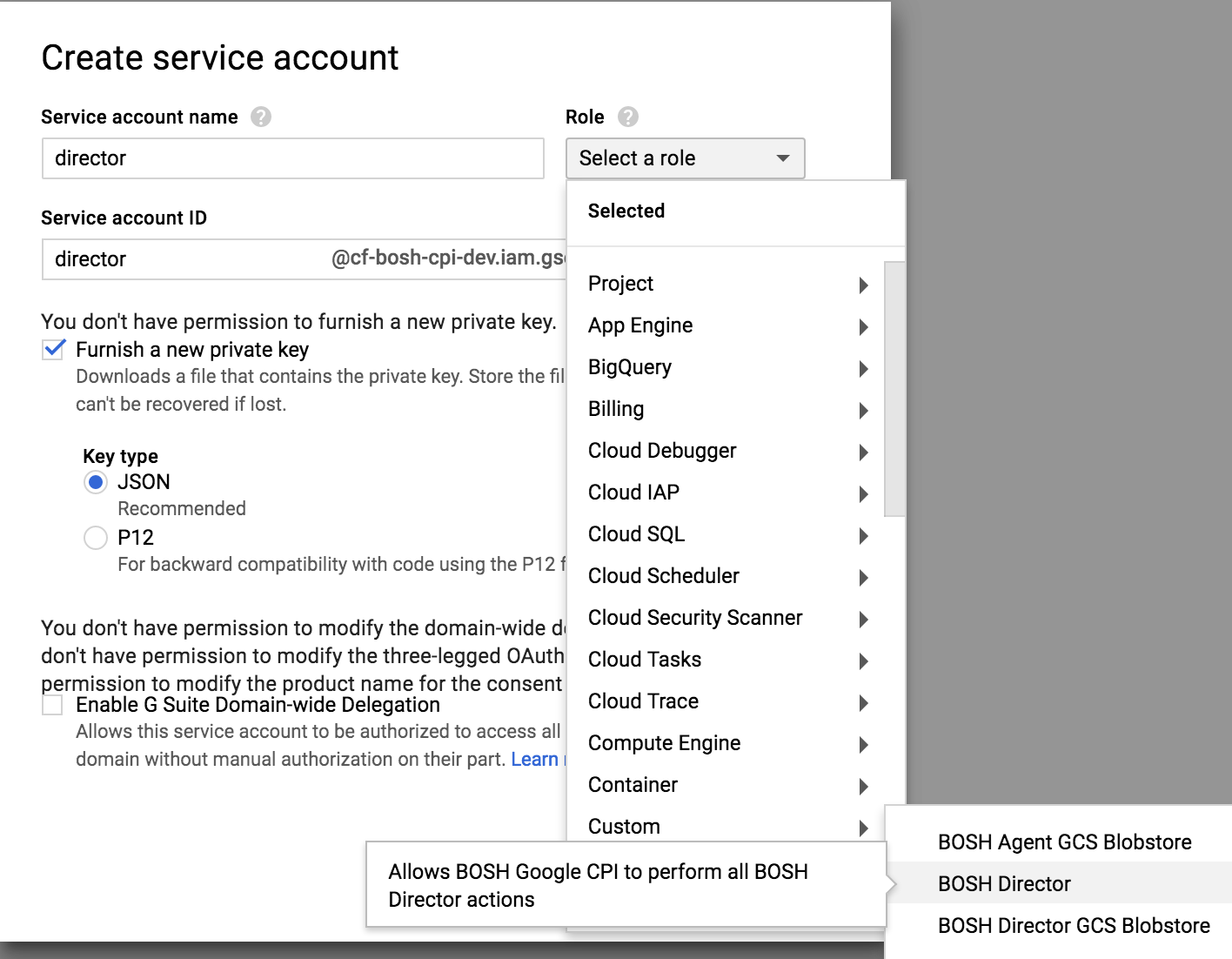
Task: Choose BOSH Director GCS Blobstore role
Action: [1059, 926]
